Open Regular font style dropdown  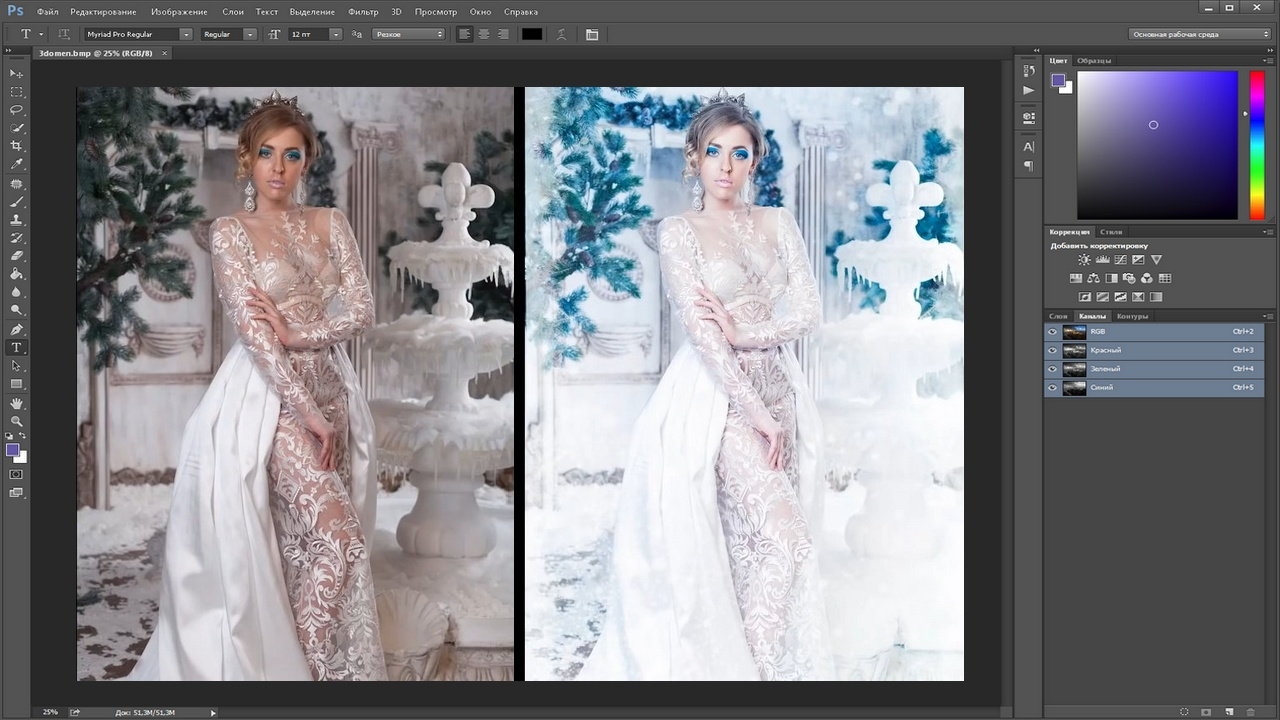tap(251, 34)
